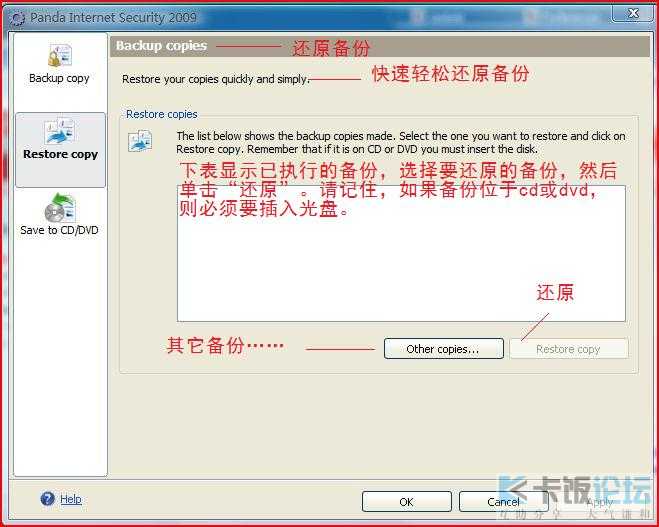
Task: Click the 'Restore your copies quickly' text
Action: coord(215,78)
